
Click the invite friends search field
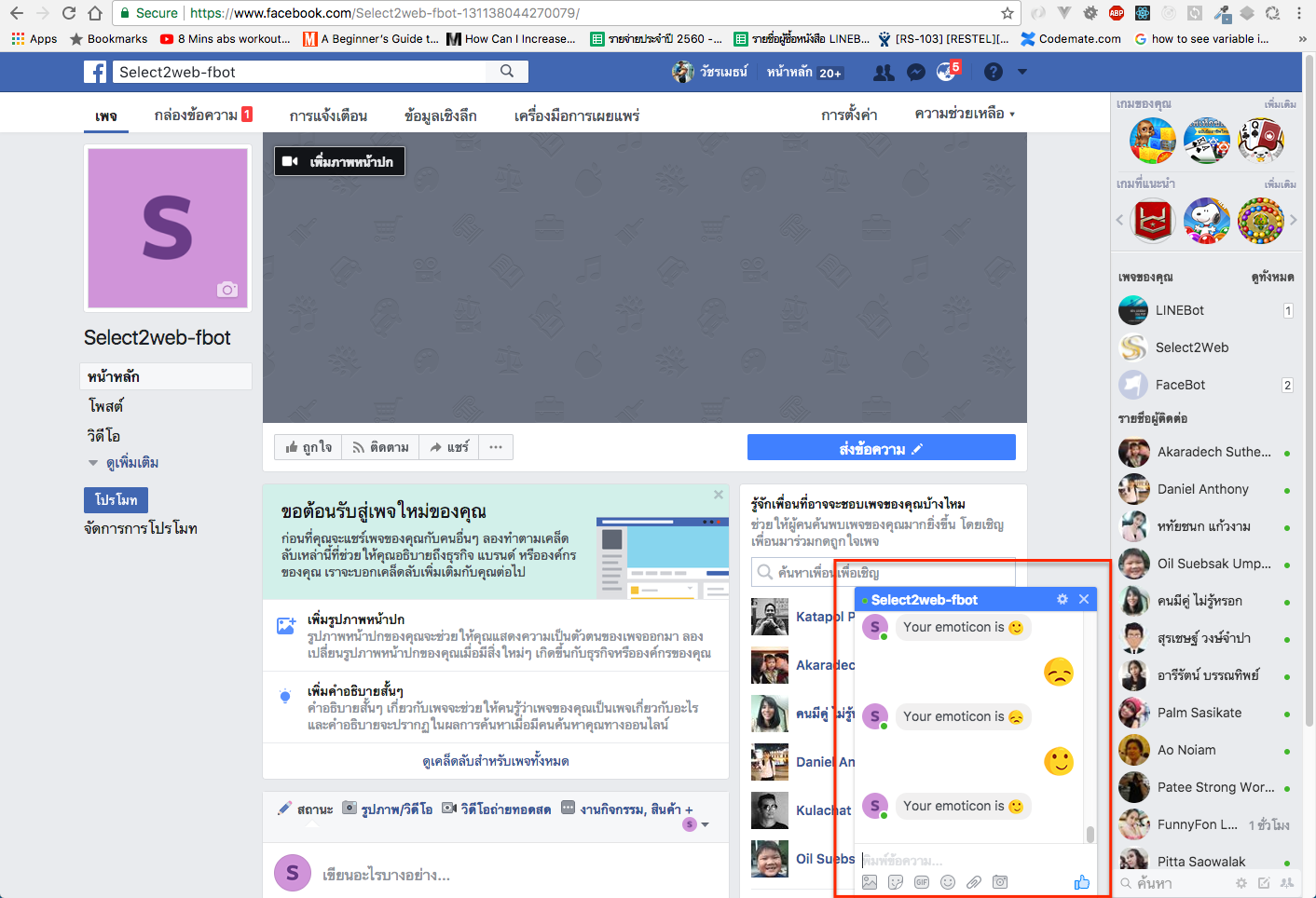pos(884,572)
